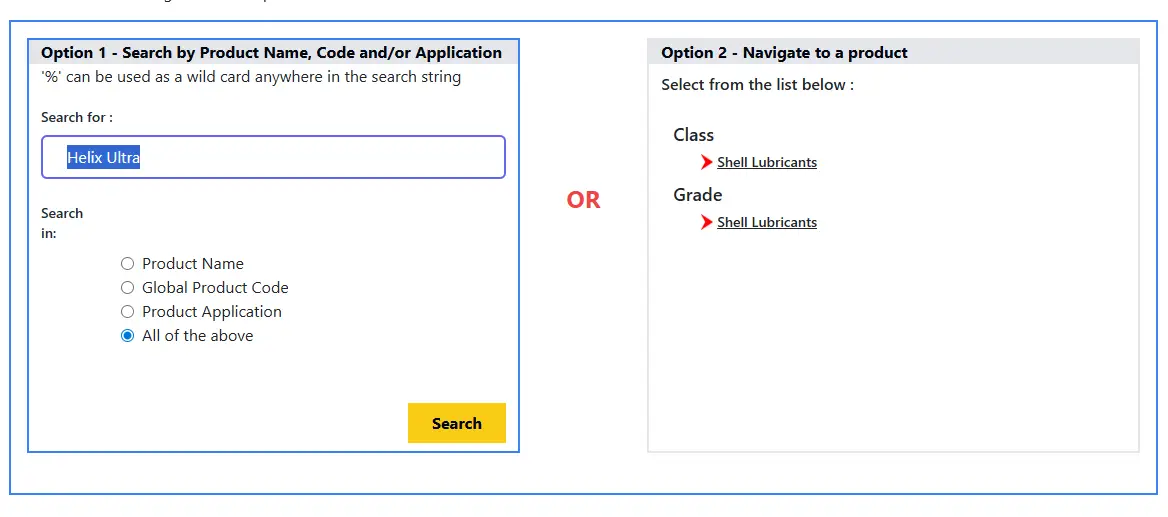
Task: Click the Search for label
Action: coord(77,118)
